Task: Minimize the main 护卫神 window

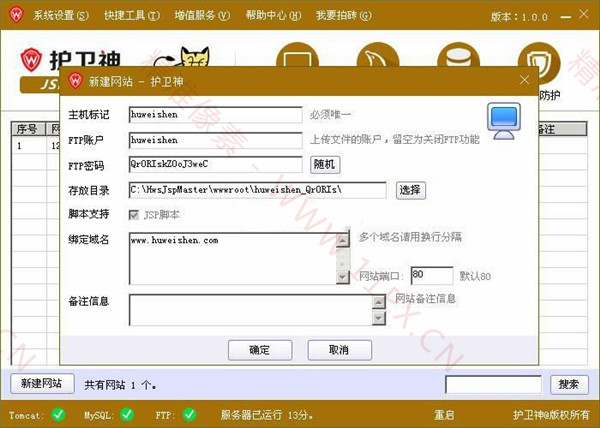Action: 566,17
